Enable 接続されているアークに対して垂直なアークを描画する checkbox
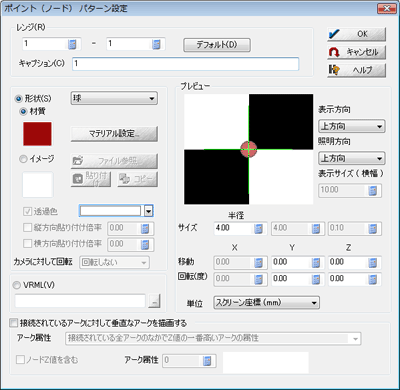Image resolution: width=400 pixels, height=390 pixels. tap(14, 323)
